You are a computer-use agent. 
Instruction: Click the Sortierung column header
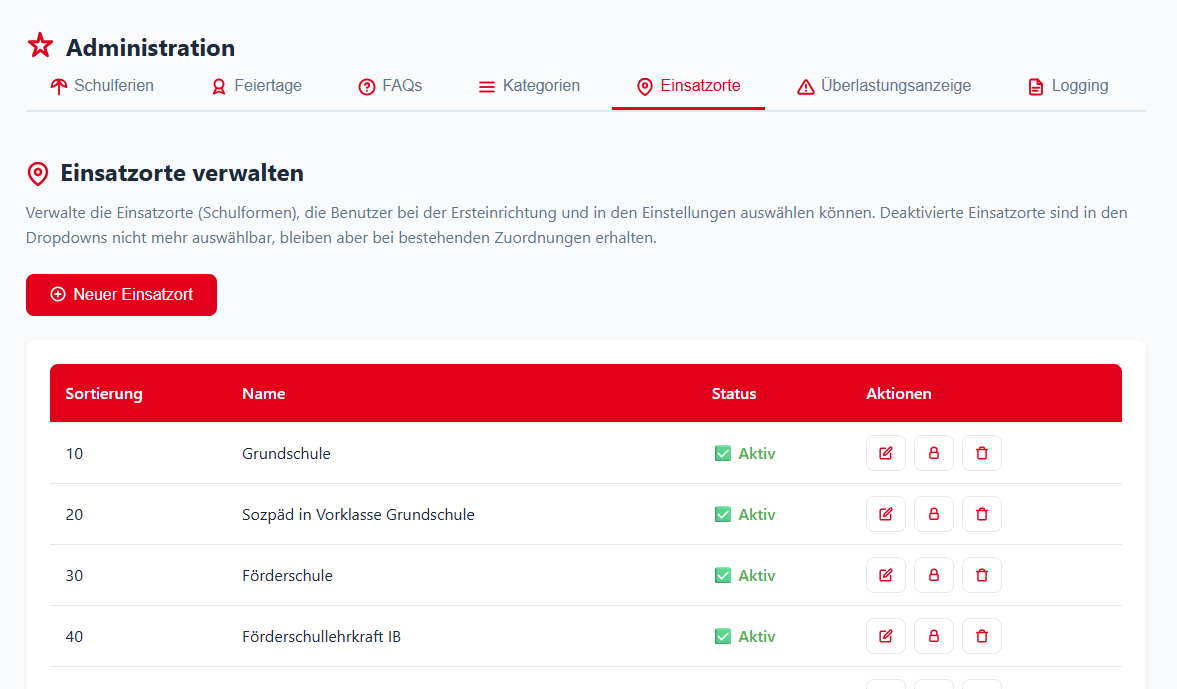pos(104,393)
